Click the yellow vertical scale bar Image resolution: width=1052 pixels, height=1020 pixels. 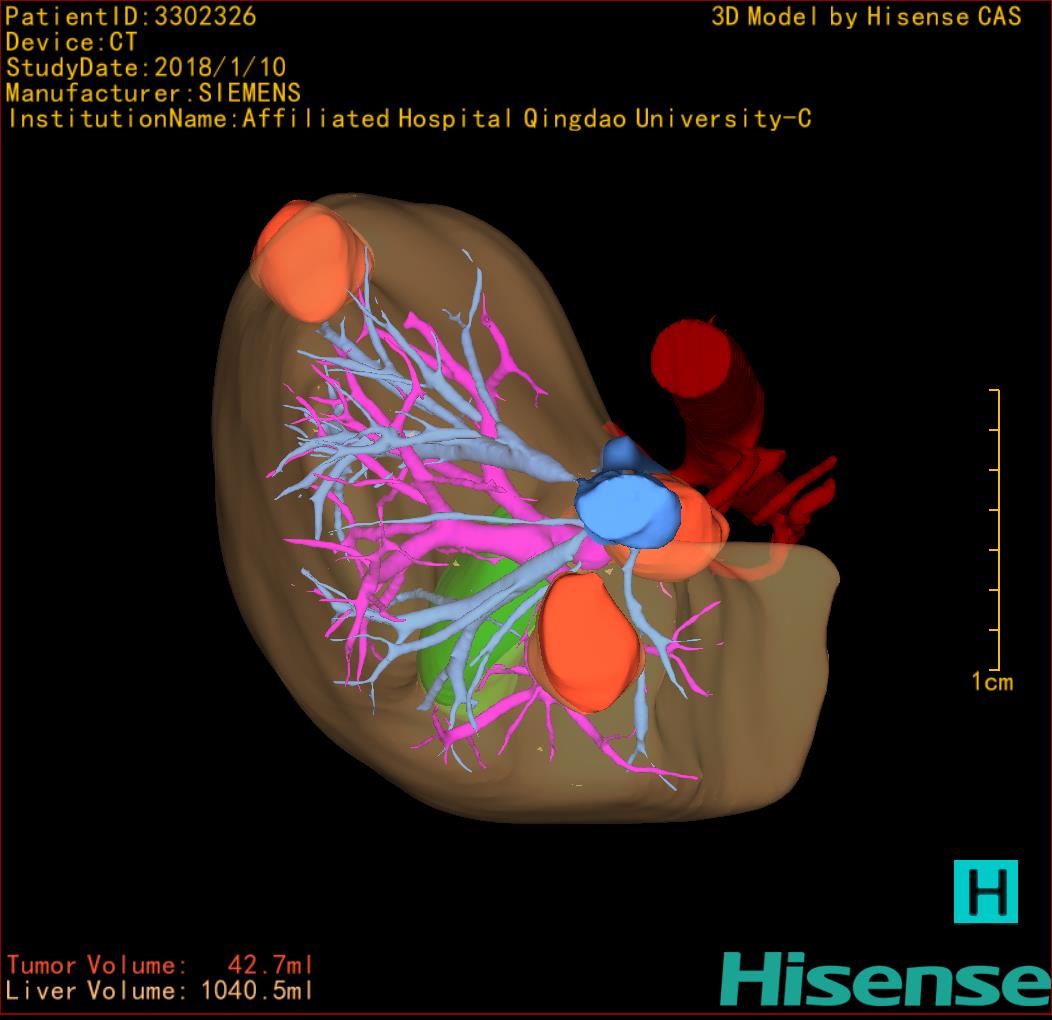click(997, 530)
